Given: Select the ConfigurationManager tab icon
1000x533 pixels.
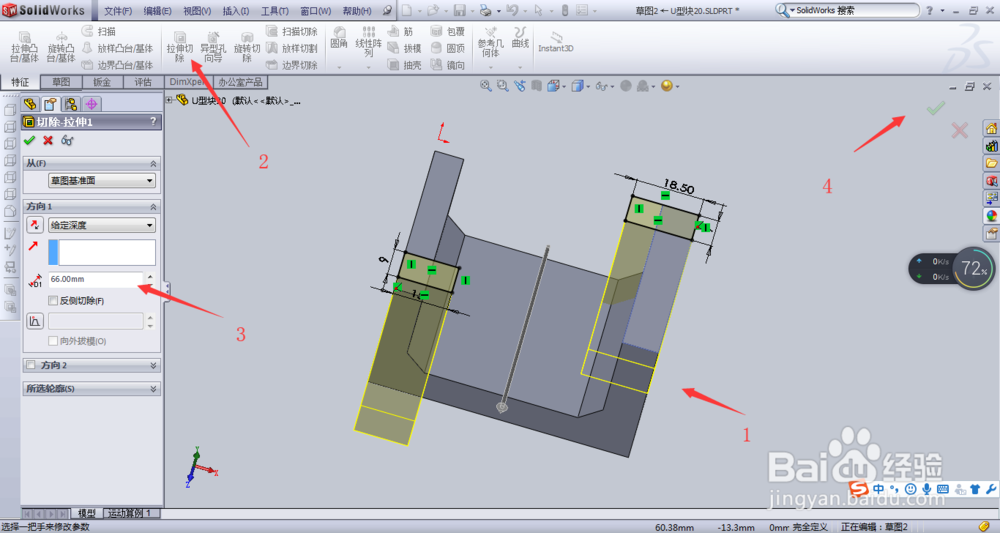Looking at the screenshot, I should click(x=70, y=104).
